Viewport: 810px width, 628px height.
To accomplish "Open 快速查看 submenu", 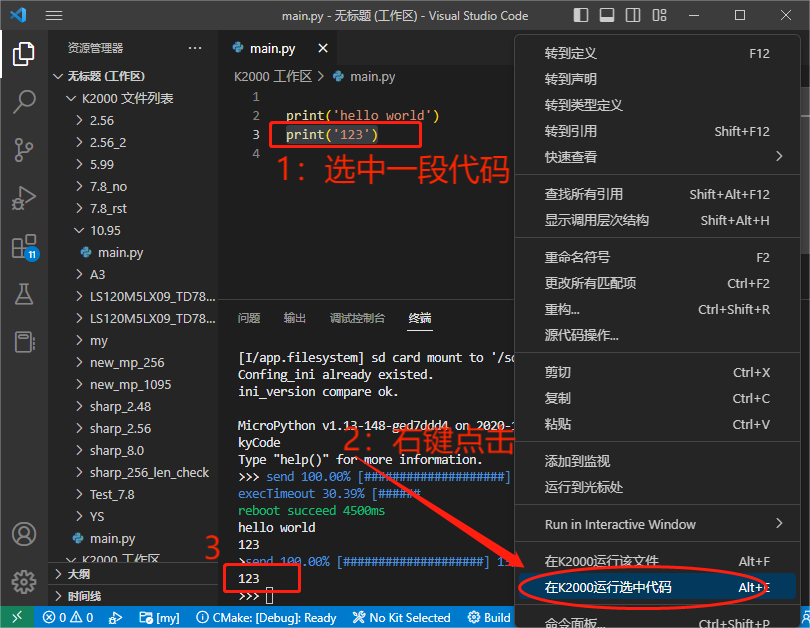I will (x=657, y=157).
